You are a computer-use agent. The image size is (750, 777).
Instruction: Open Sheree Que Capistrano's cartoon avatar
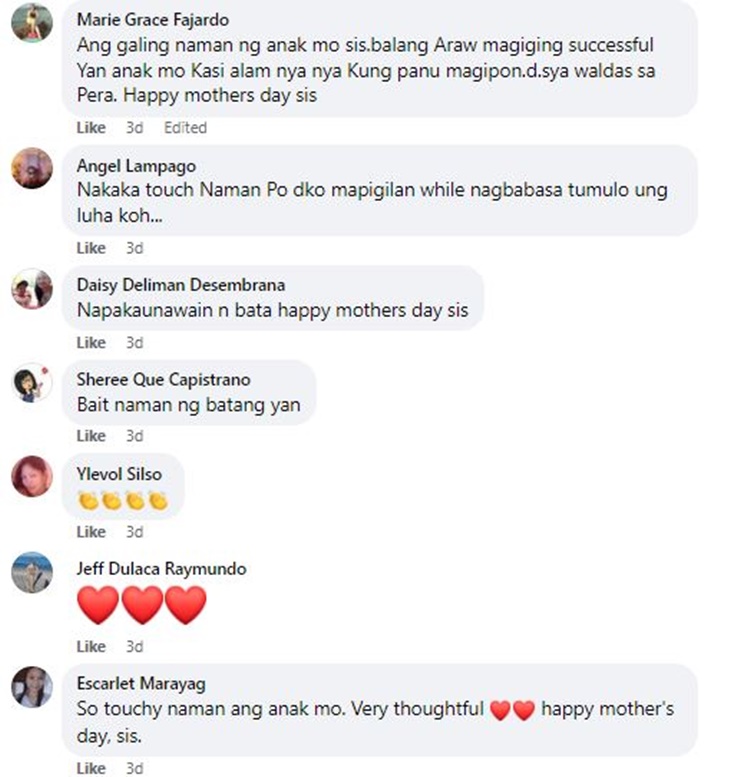tap(32, 383)
